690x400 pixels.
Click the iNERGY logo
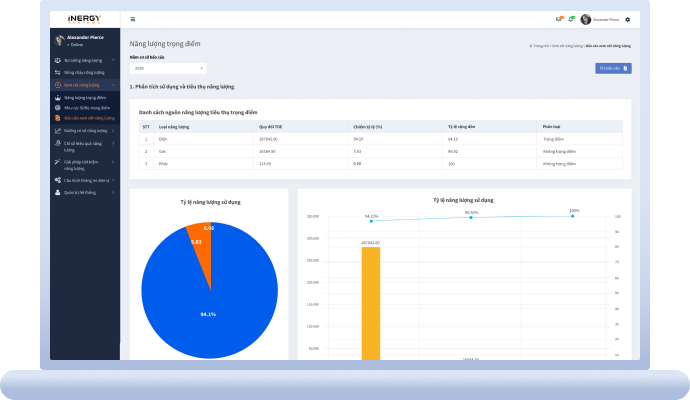click(x=84, y=18)
